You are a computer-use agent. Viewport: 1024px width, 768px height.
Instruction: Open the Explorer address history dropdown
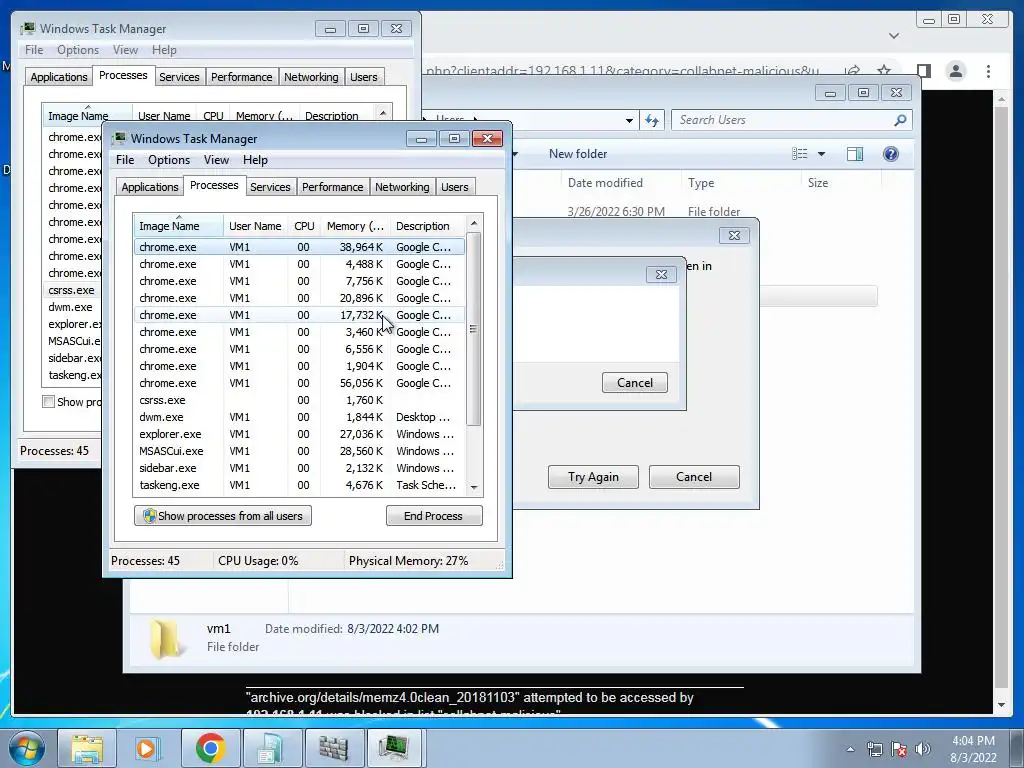tap(629, 120)
